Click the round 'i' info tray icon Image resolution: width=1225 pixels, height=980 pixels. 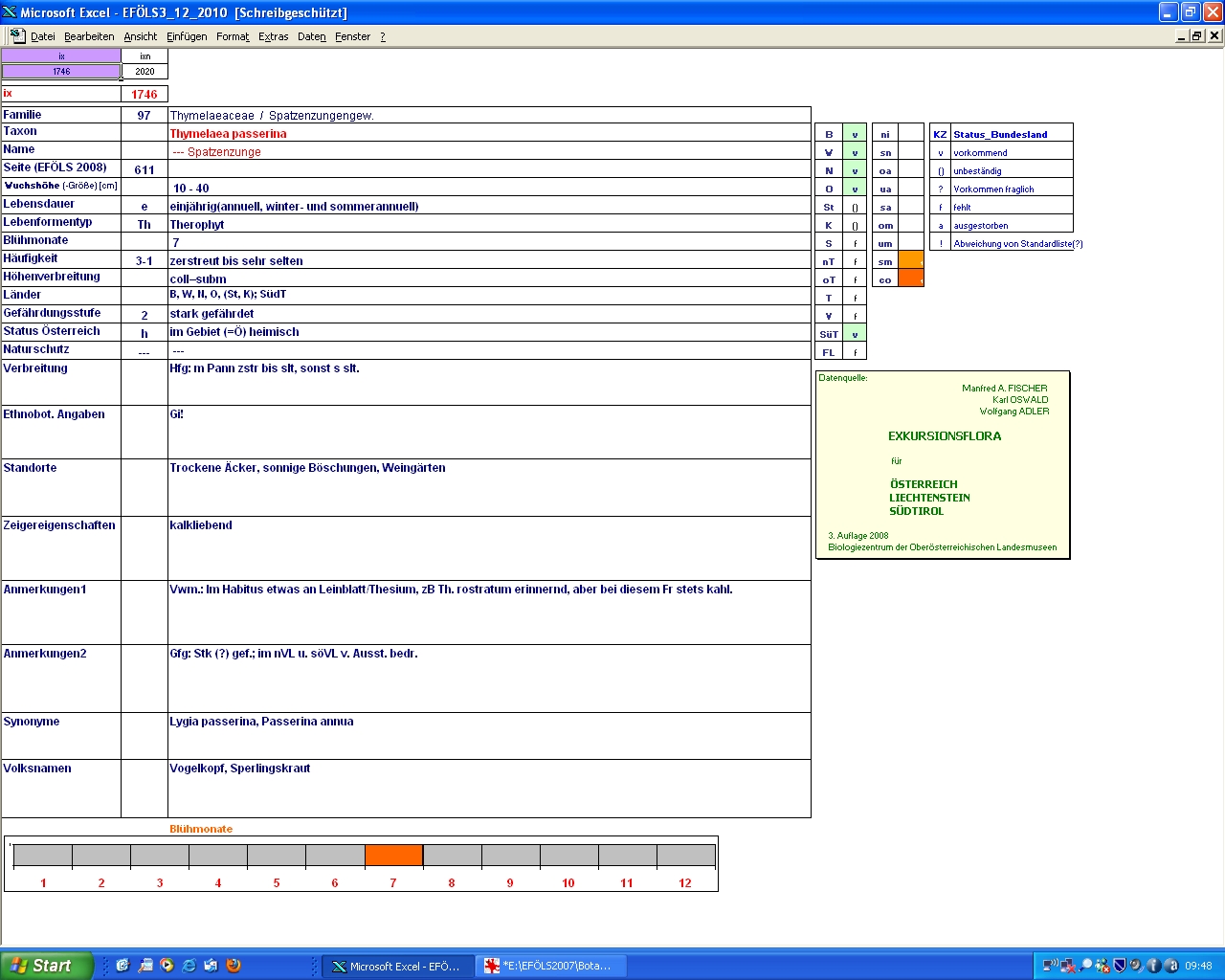(1153, 966)
